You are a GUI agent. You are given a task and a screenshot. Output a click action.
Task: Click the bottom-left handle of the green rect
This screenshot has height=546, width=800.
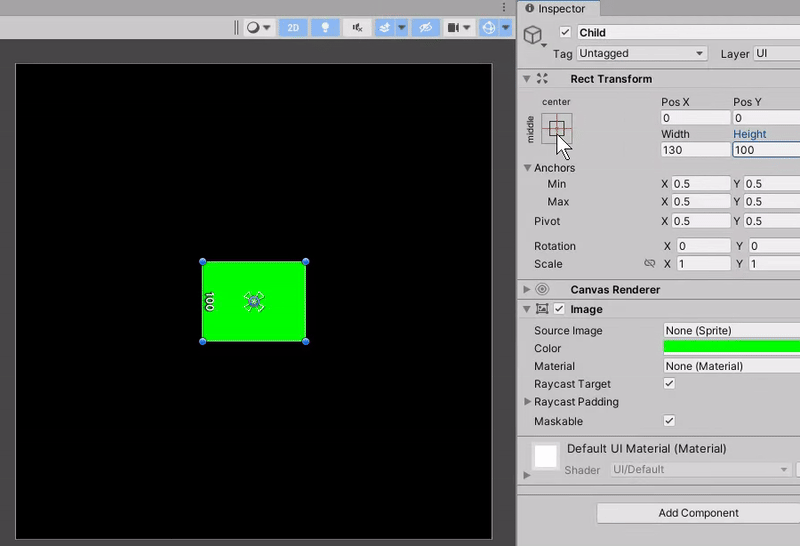[203, 341]
